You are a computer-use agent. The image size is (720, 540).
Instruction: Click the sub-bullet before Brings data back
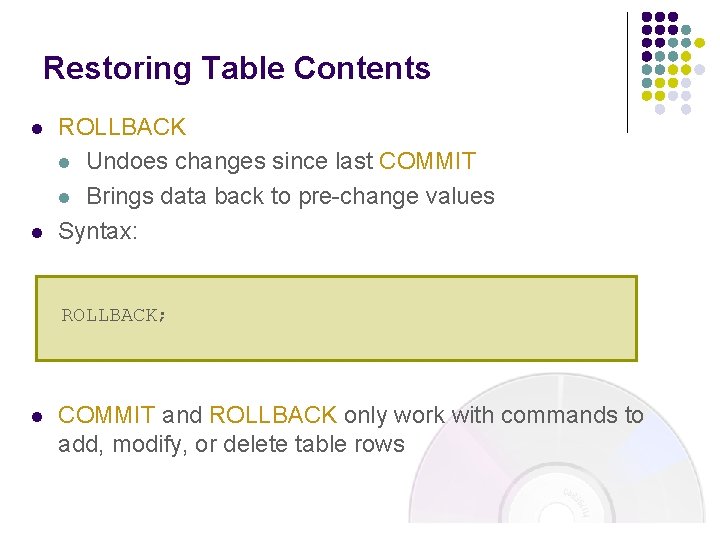[65, 197]
